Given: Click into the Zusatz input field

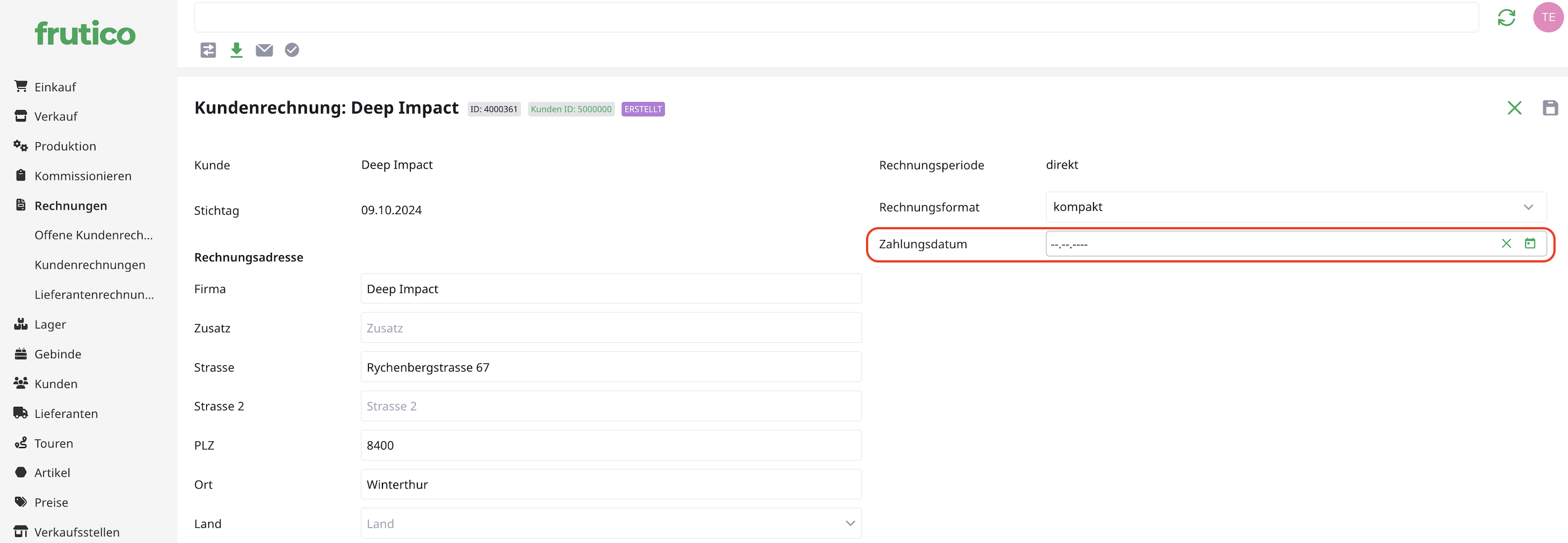Looking at the screenshot, I should (x=611, y=328).
